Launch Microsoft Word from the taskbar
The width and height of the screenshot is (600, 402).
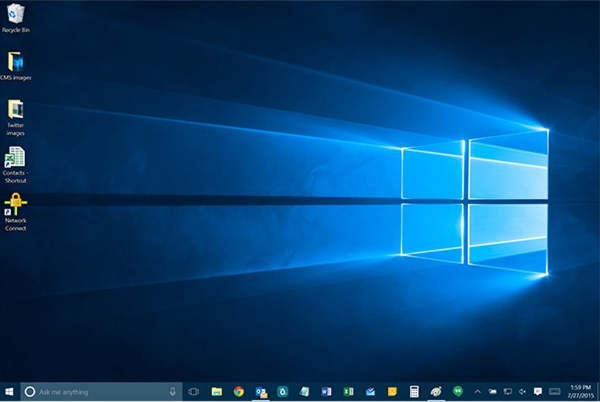tap(326, 392)
